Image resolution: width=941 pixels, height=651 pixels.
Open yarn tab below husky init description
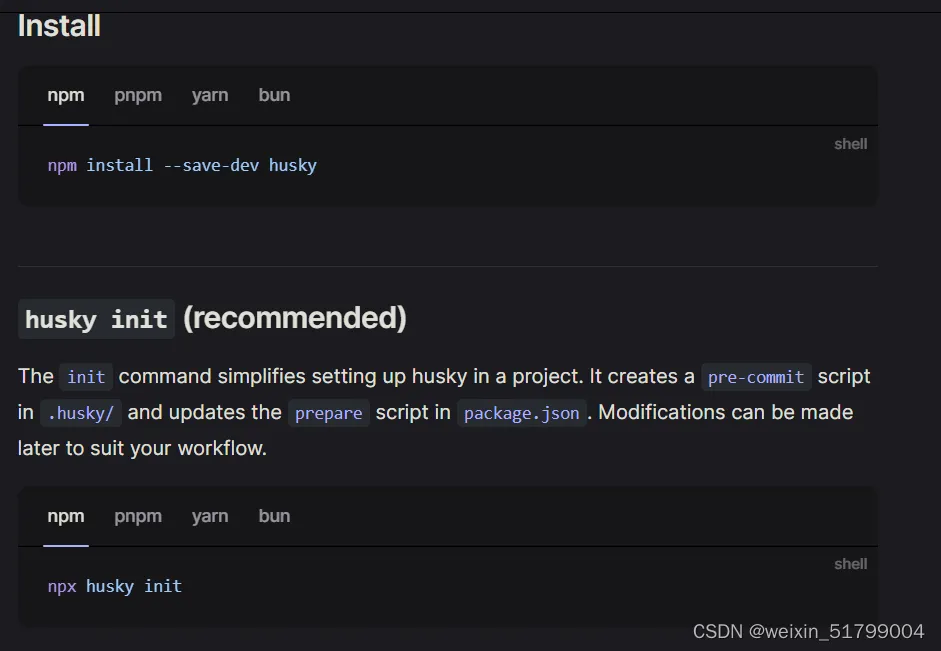(210, 517)
